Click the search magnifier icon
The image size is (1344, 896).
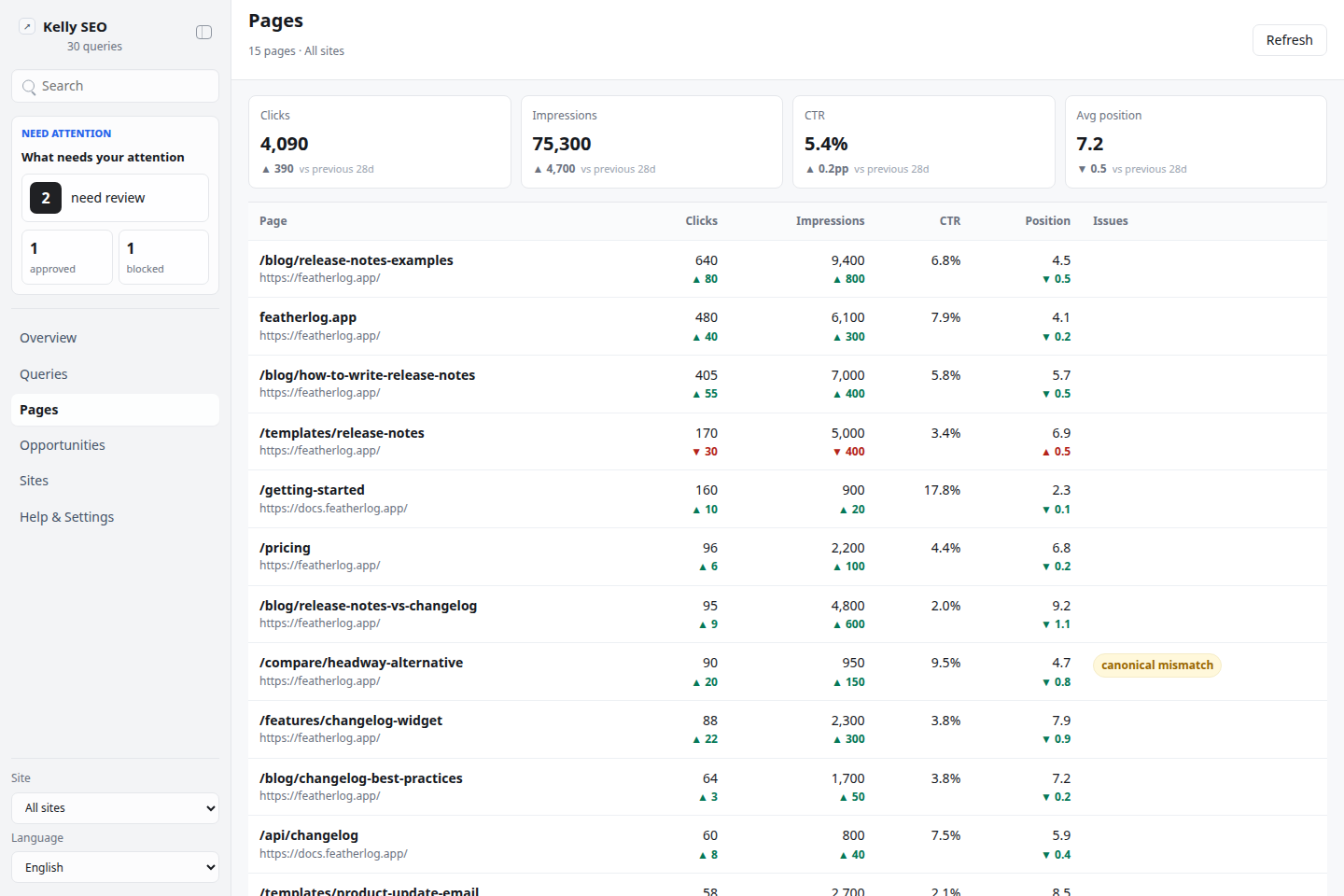click(29, 87)
